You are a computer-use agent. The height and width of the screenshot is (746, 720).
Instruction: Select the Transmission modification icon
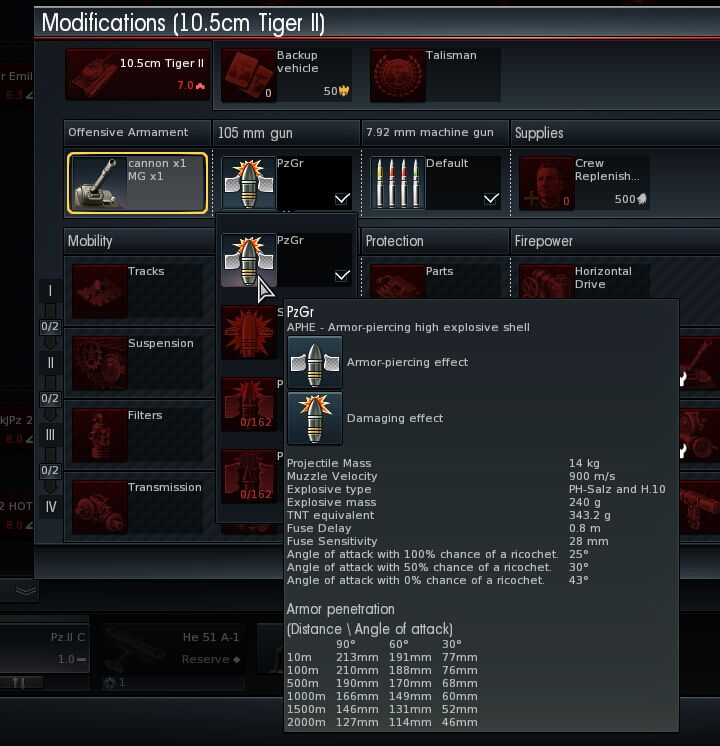click(x=100, y=507)
